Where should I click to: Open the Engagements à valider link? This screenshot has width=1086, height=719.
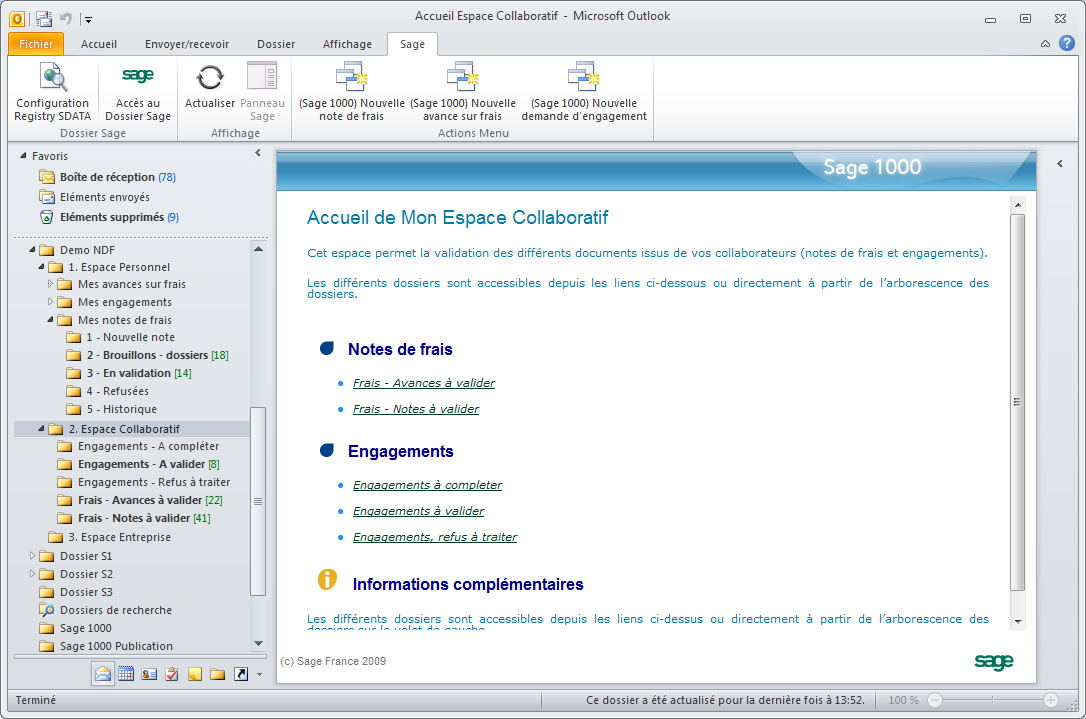[418, 511]
